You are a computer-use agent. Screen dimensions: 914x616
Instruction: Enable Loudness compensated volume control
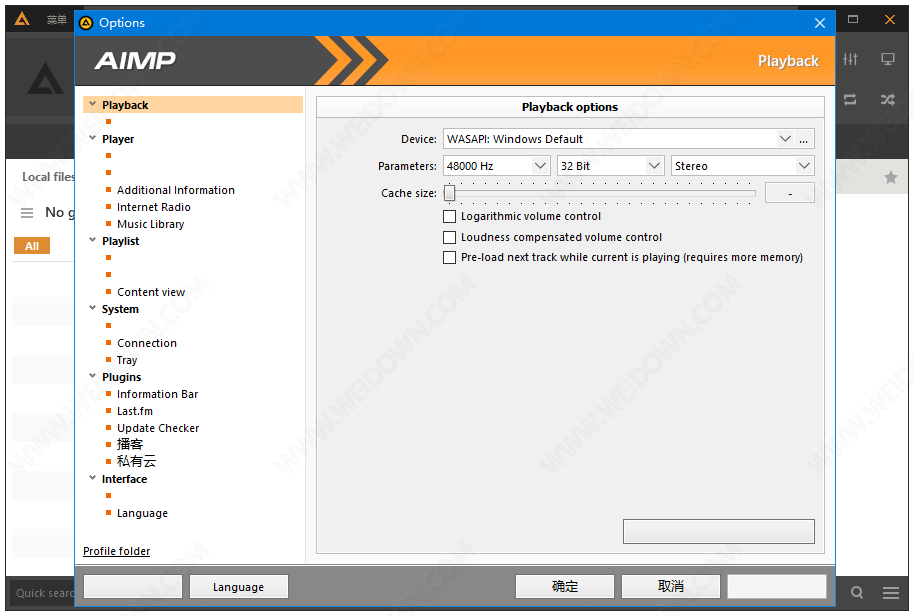coord(449,238)
